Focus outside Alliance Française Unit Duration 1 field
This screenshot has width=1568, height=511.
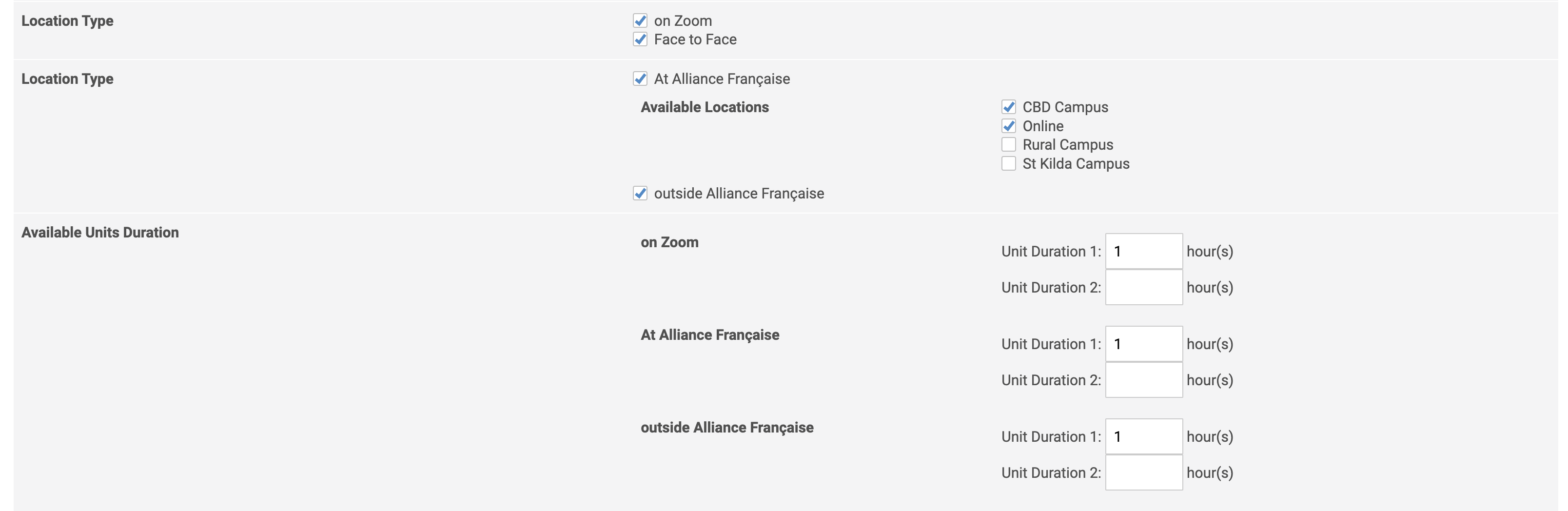(1143, 437)
